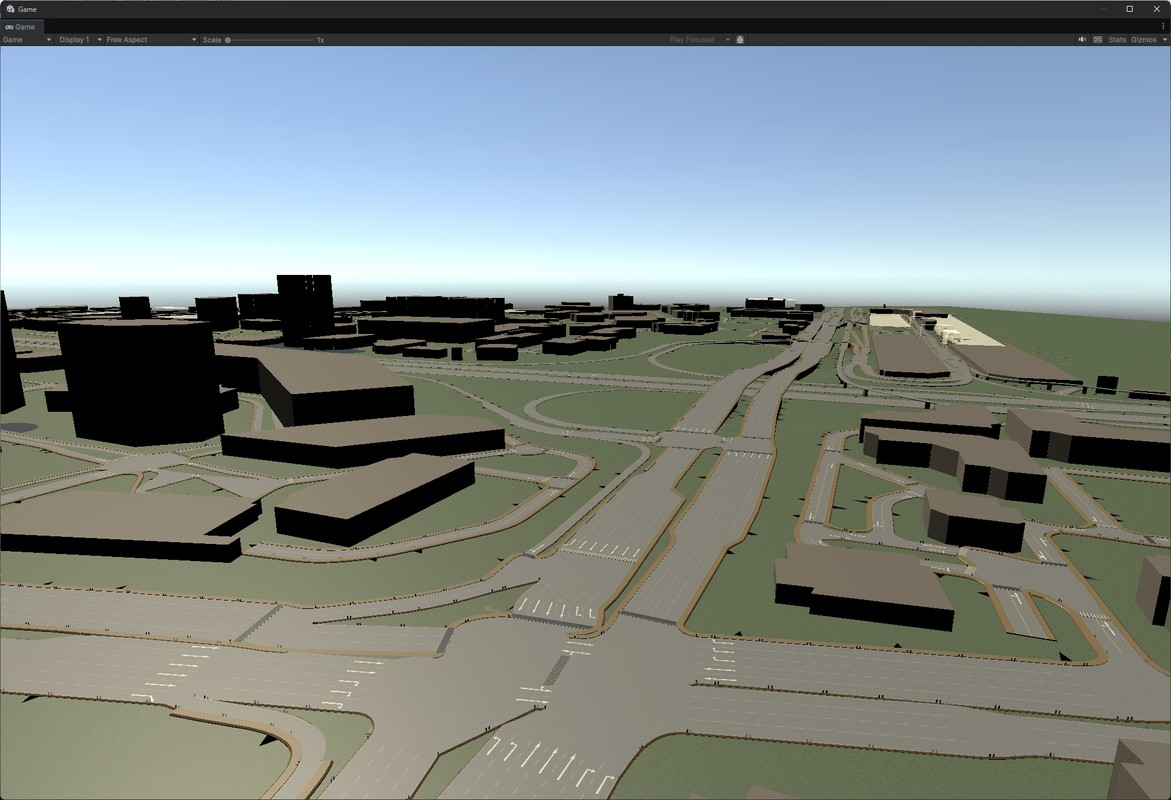Screen dimensions: 1171x800
Task: Mute audio with the speaker icon
Action: 1082,40
